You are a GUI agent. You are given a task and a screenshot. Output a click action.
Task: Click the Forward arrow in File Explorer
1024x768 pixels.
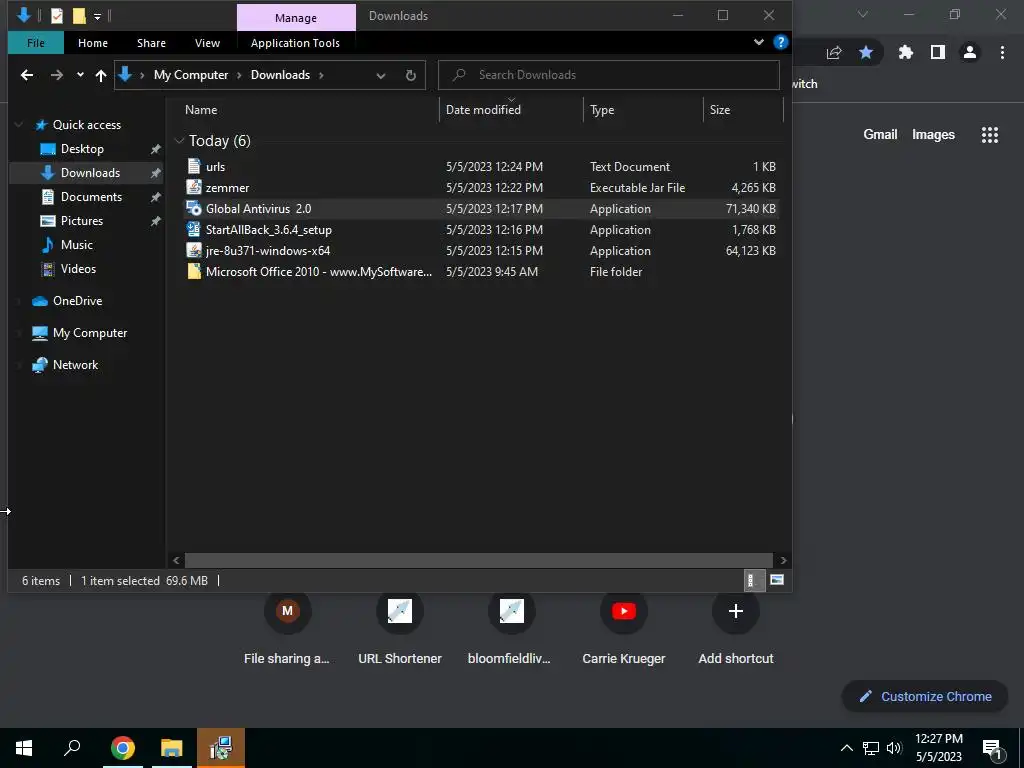pos(57,75)
